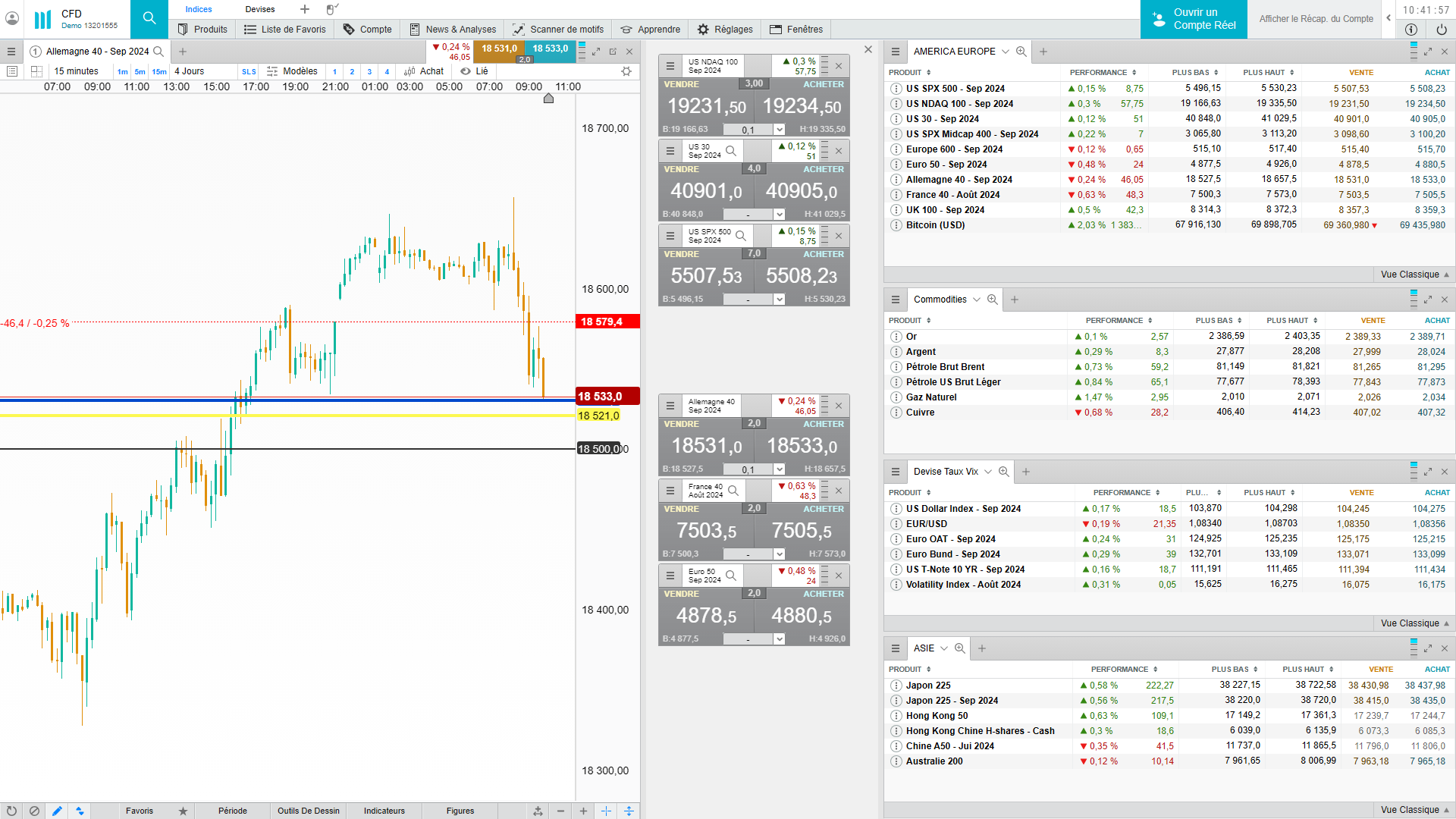Viewport: 1456px width, 819px height.
Task: Click zoom-in plus on chart bottom bar
Action: (583, 811)
